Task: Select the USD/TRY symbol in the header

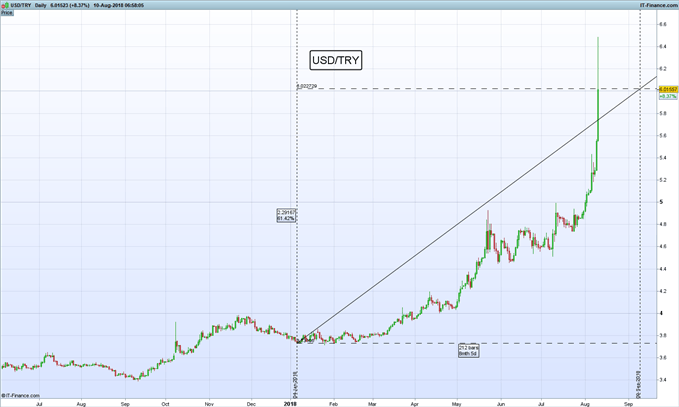Action: coord(21,5)
